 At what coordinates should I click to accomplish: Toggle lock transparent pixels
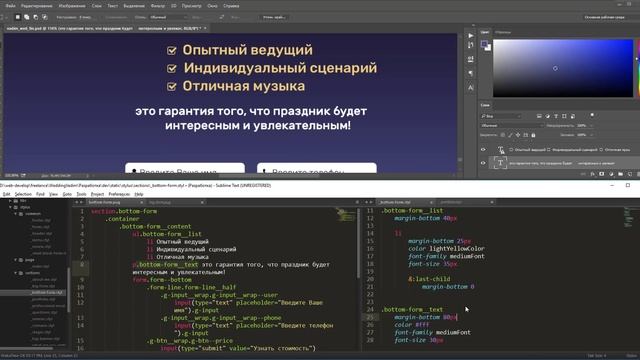point(502,135)
